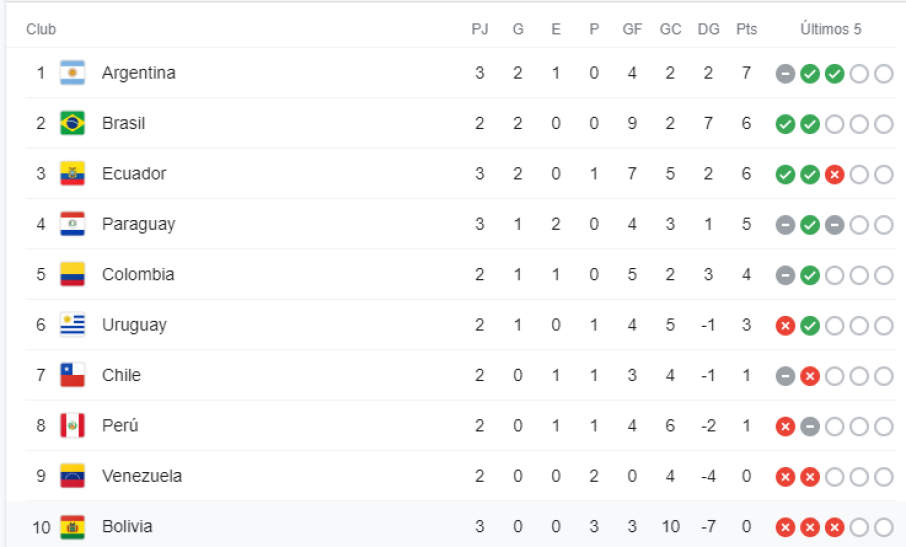Click the Paraguay flag icon
This screenshot has height=547, width=906.
pyautogui.click(x=72, y=224)
